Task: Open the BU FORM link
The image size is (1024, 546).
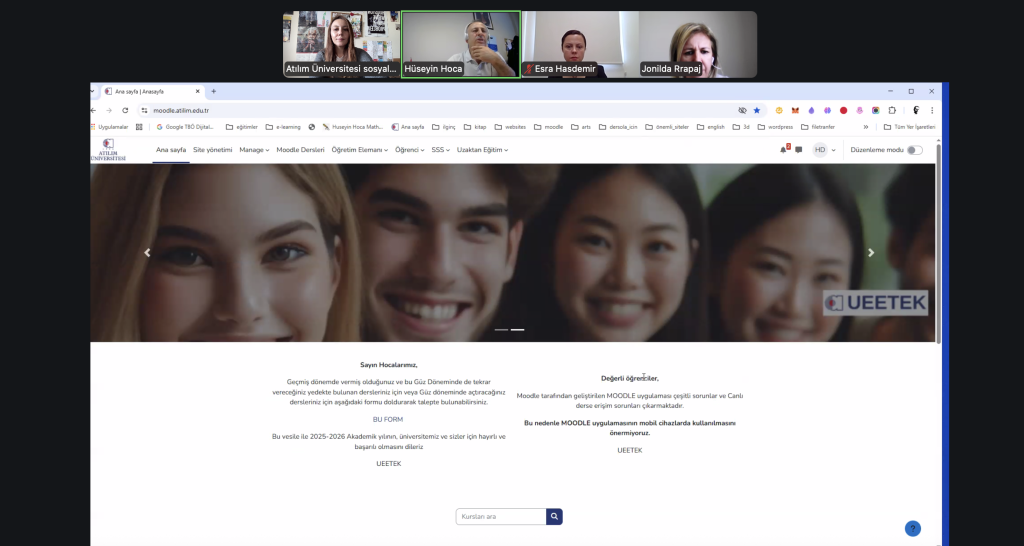Action: point(388,419)
